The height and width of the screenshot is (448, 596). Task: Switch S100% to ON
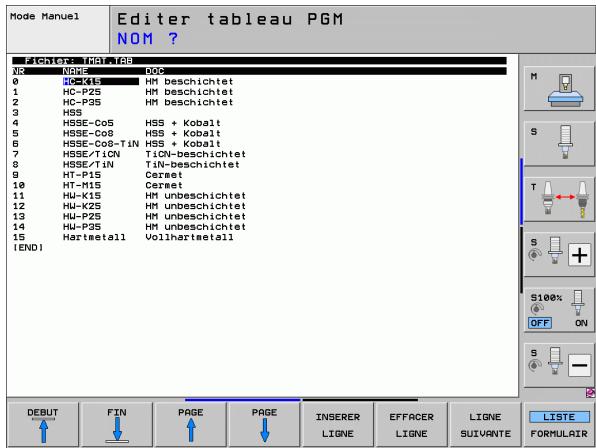(x=581, y=323)
